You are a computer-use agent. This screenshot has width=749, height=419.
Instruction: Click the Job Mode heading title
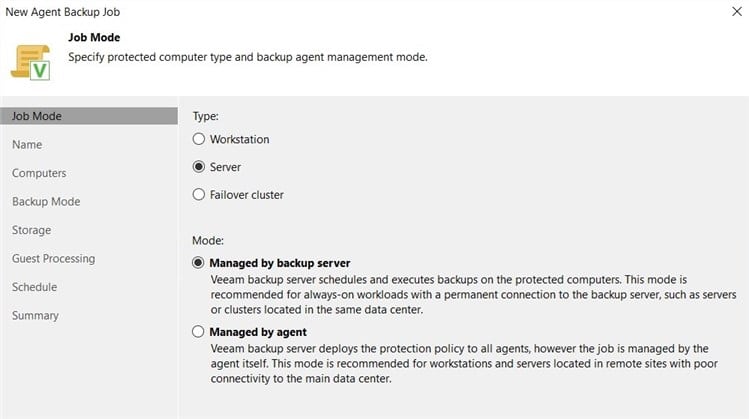point(94,37)
